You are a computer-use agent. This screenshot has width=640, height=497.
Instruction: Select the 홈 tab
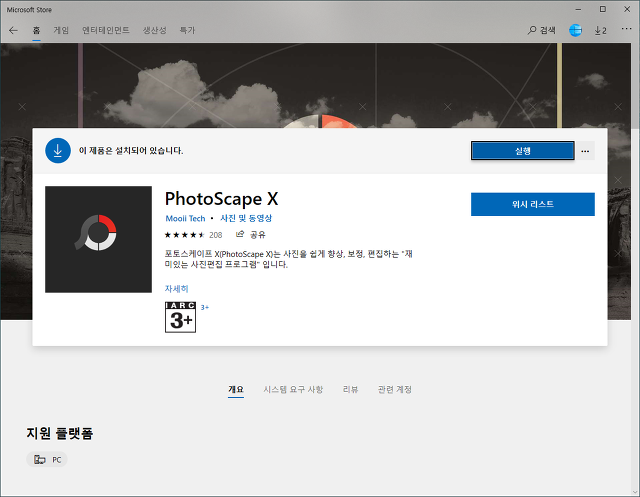36,30
